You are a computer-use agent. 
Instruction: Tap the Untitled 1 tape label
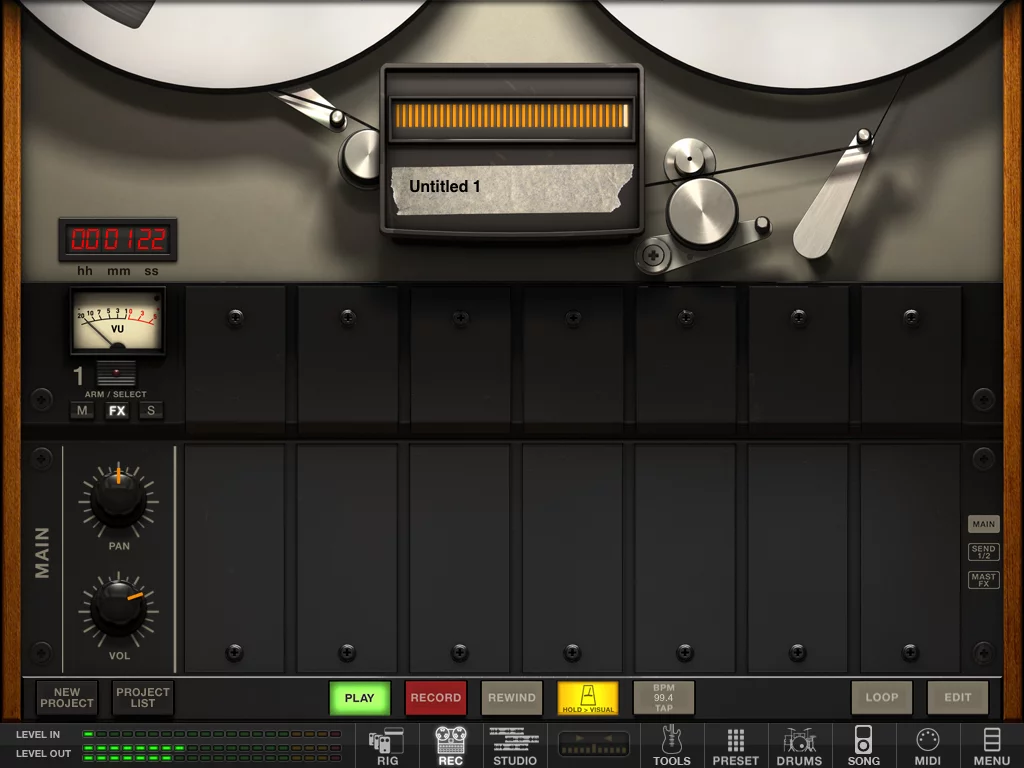511,186
